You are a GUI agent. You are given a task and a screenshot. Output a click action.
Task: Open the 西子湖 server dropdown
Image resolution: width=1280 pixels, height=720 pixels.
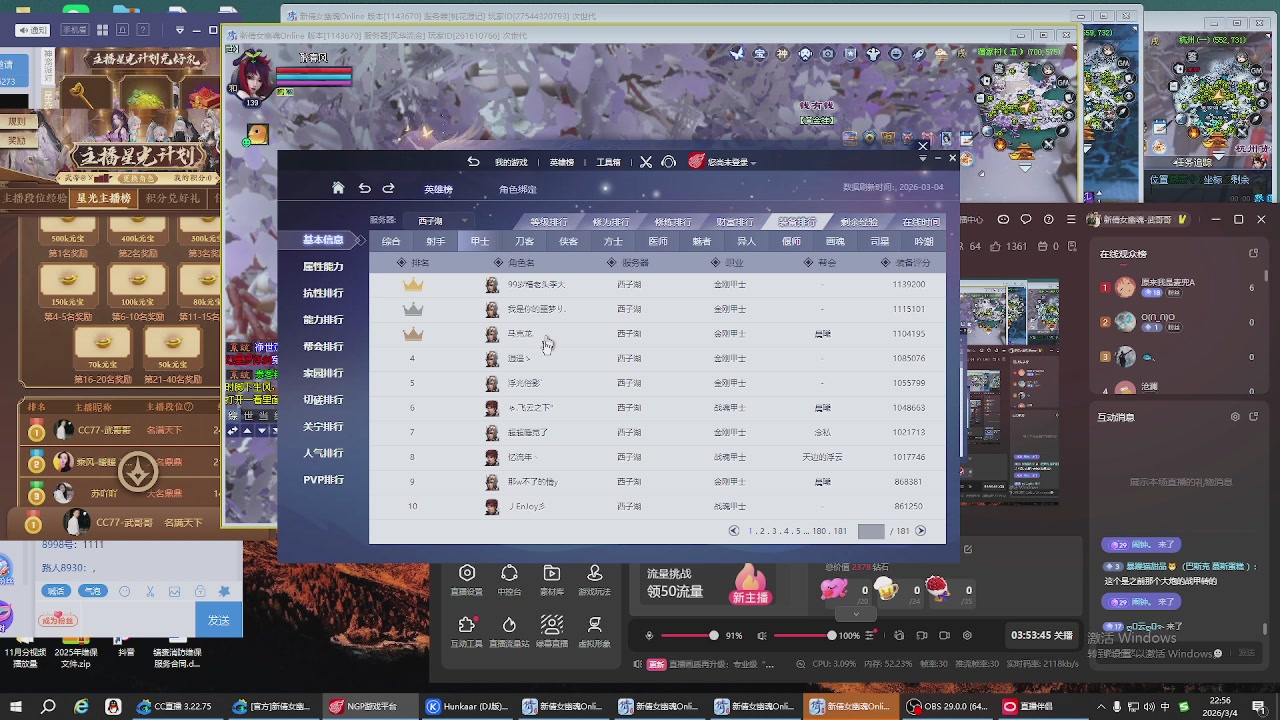(440, 221)
